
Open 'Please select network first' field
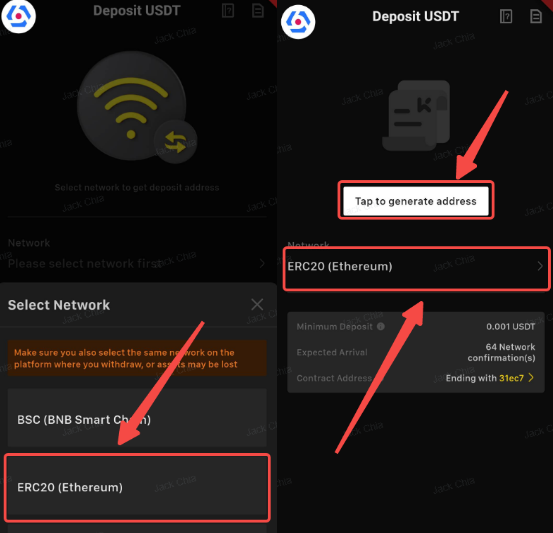coord(137,263)
